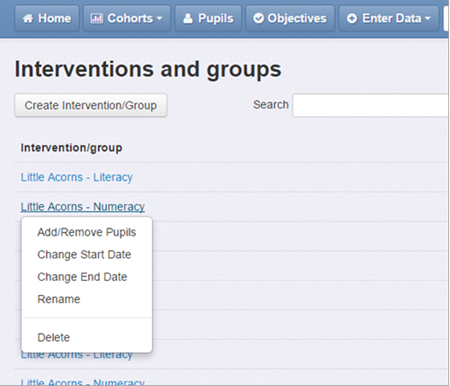Choose Add/Remove Pupils from context menu

click(x=87, y=232)
